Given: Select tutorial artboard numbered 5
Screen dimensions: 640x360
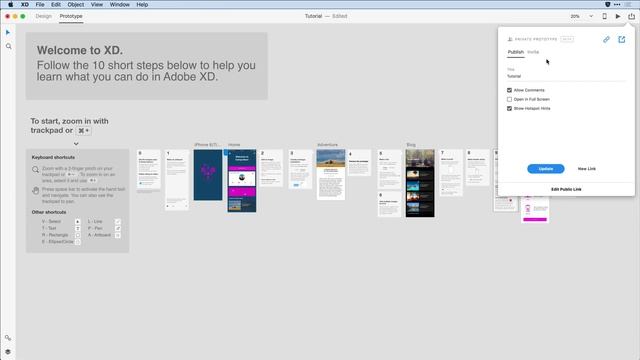Looking at the screenshot, I should (390, 169).
